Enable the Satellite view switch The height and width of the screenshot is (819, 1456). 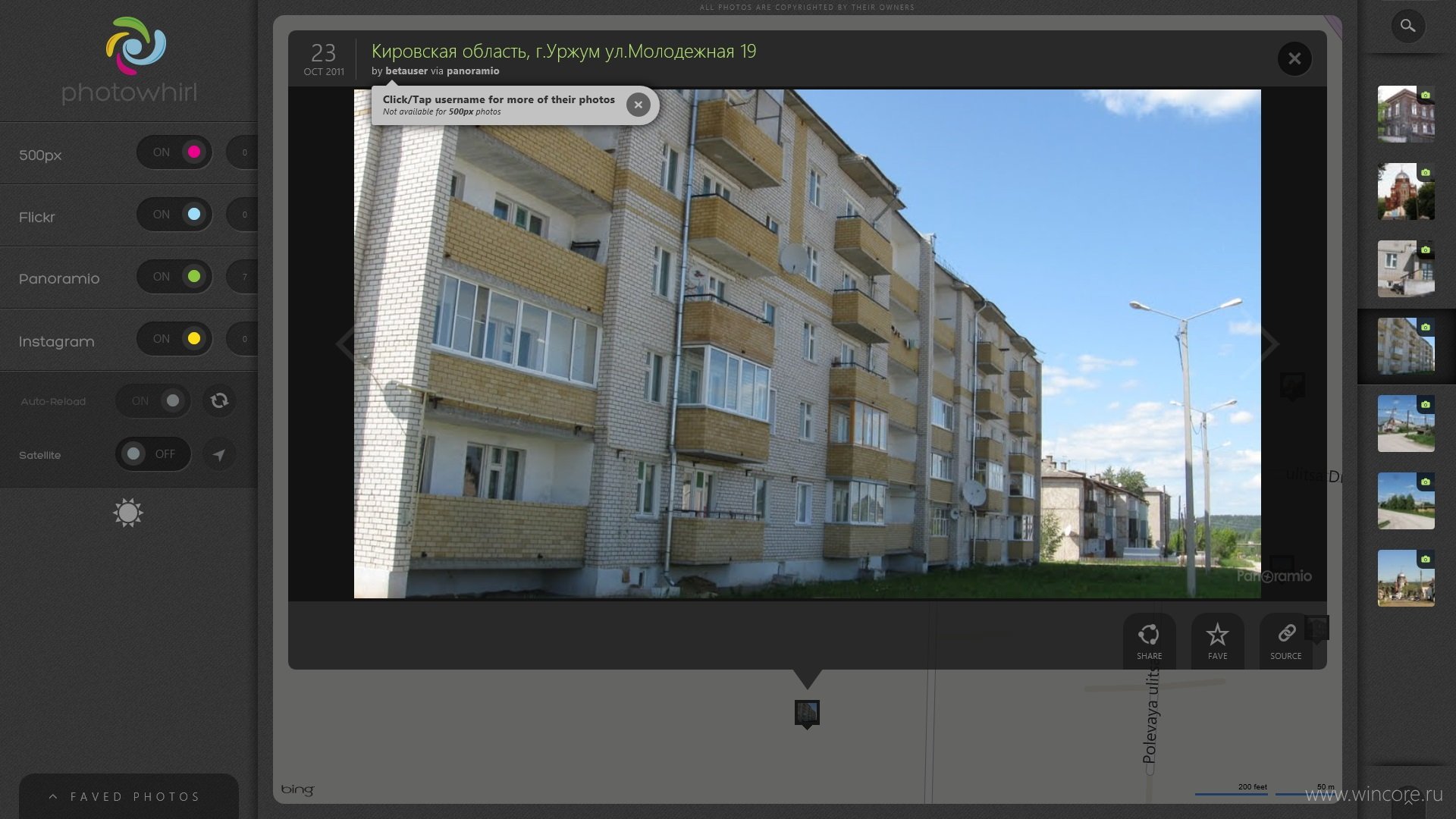click(x=153, y=454)
